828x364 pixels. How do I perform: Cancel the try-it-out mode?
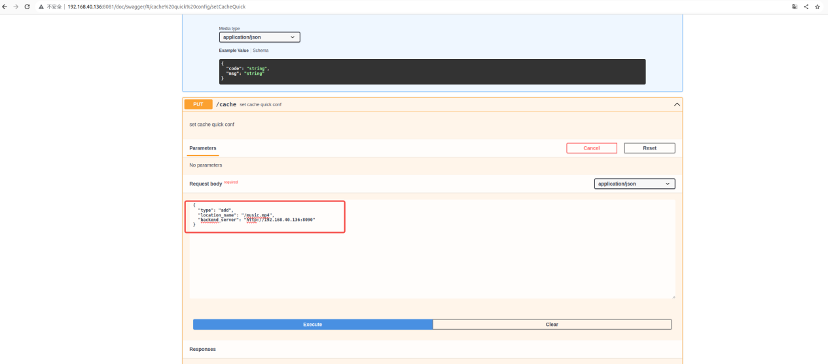(591, 148)
